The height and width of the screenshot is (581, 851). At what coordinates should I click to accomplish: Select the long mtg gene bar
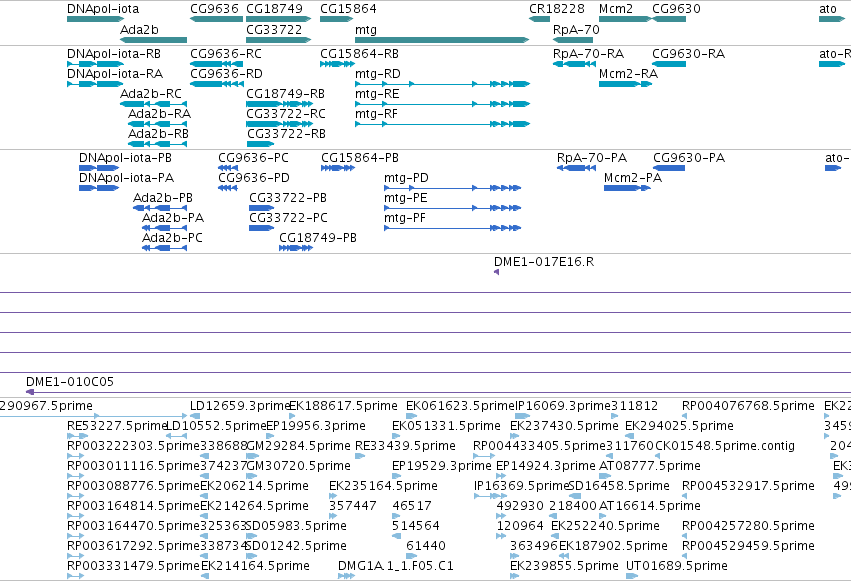click(x=442, y=40)
